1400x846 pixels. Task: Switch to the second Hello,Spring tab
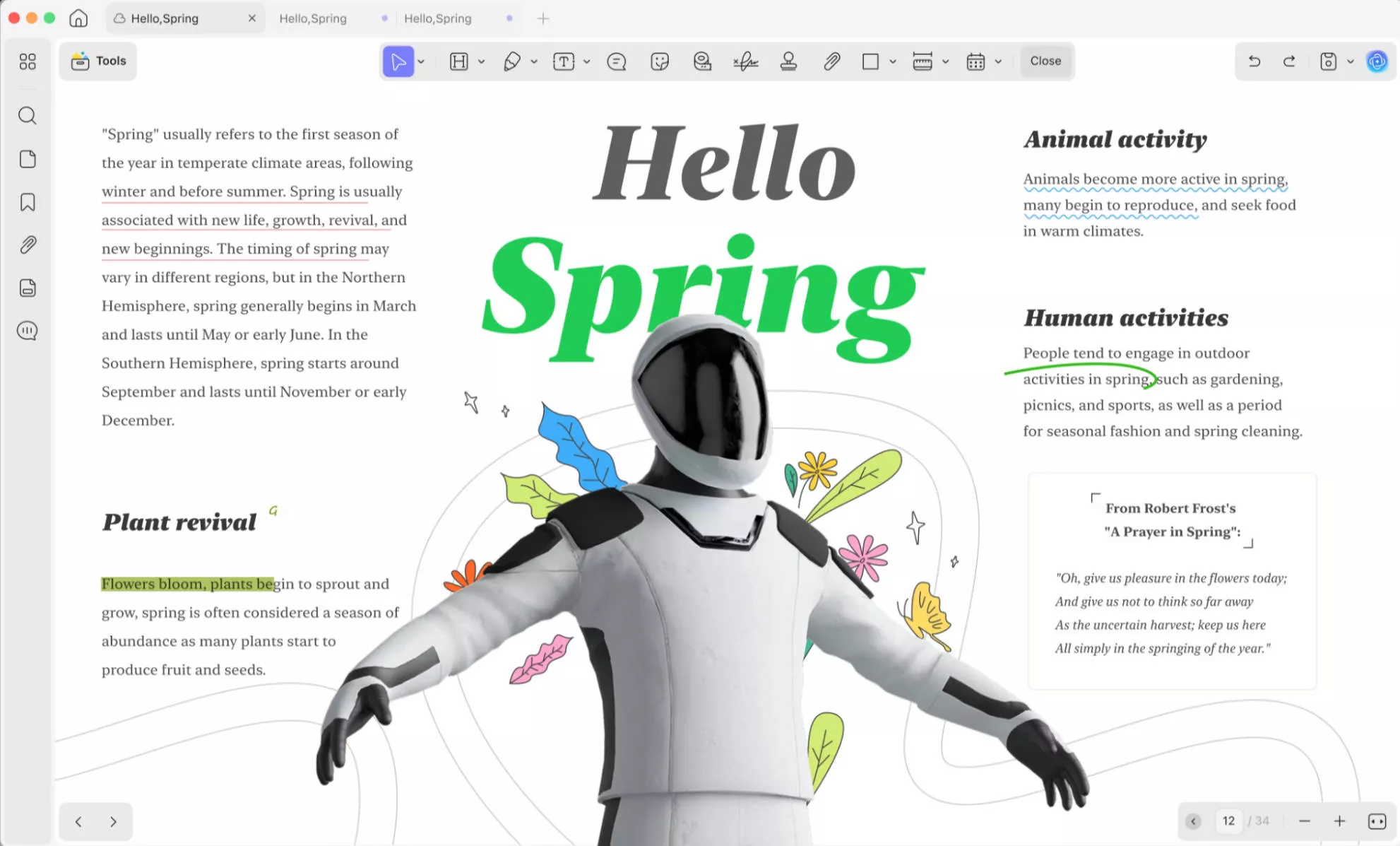pyautogui.click(x=313, y=18)
